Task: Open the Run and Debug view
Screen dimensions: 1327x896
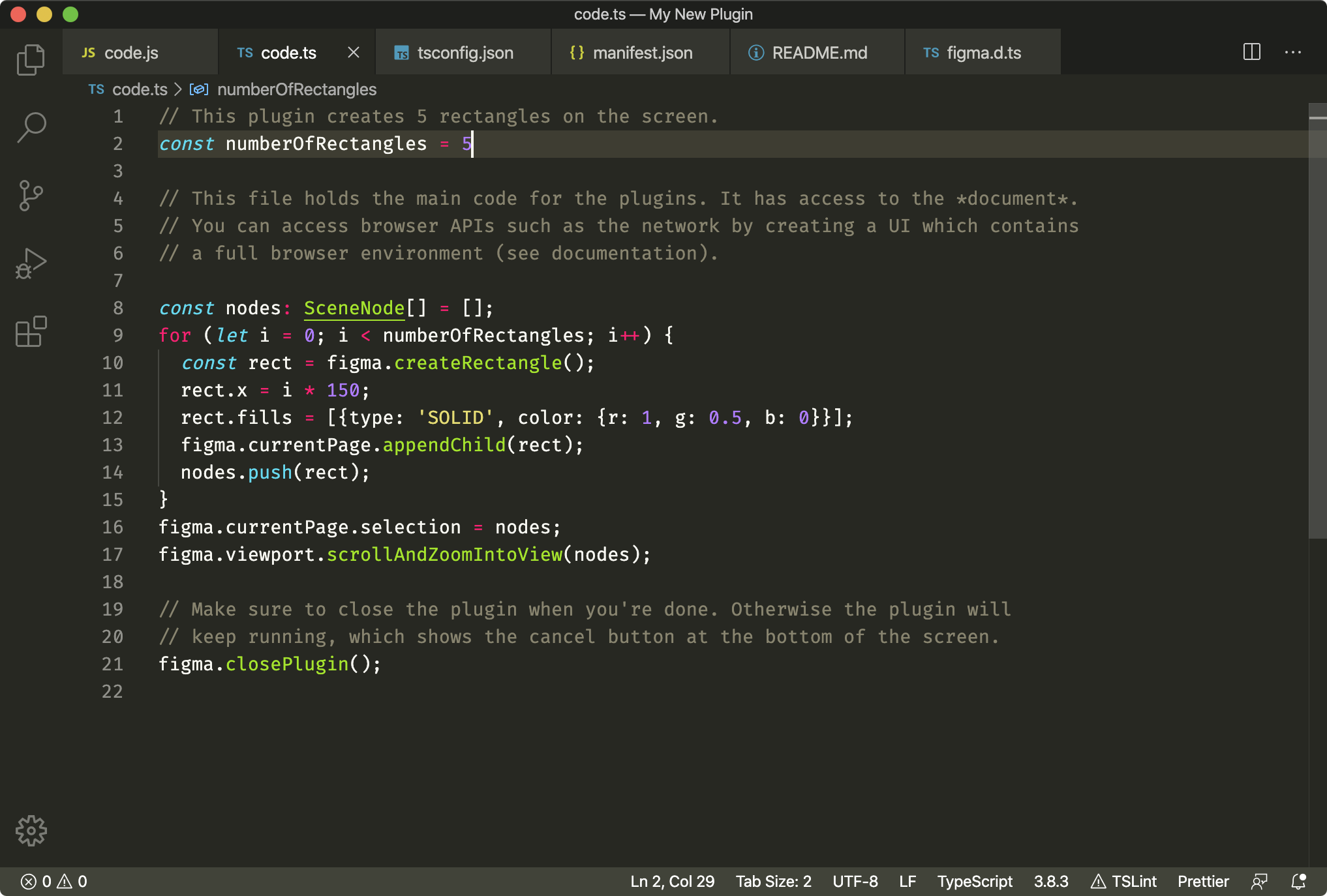Action: tap(31, 263)
